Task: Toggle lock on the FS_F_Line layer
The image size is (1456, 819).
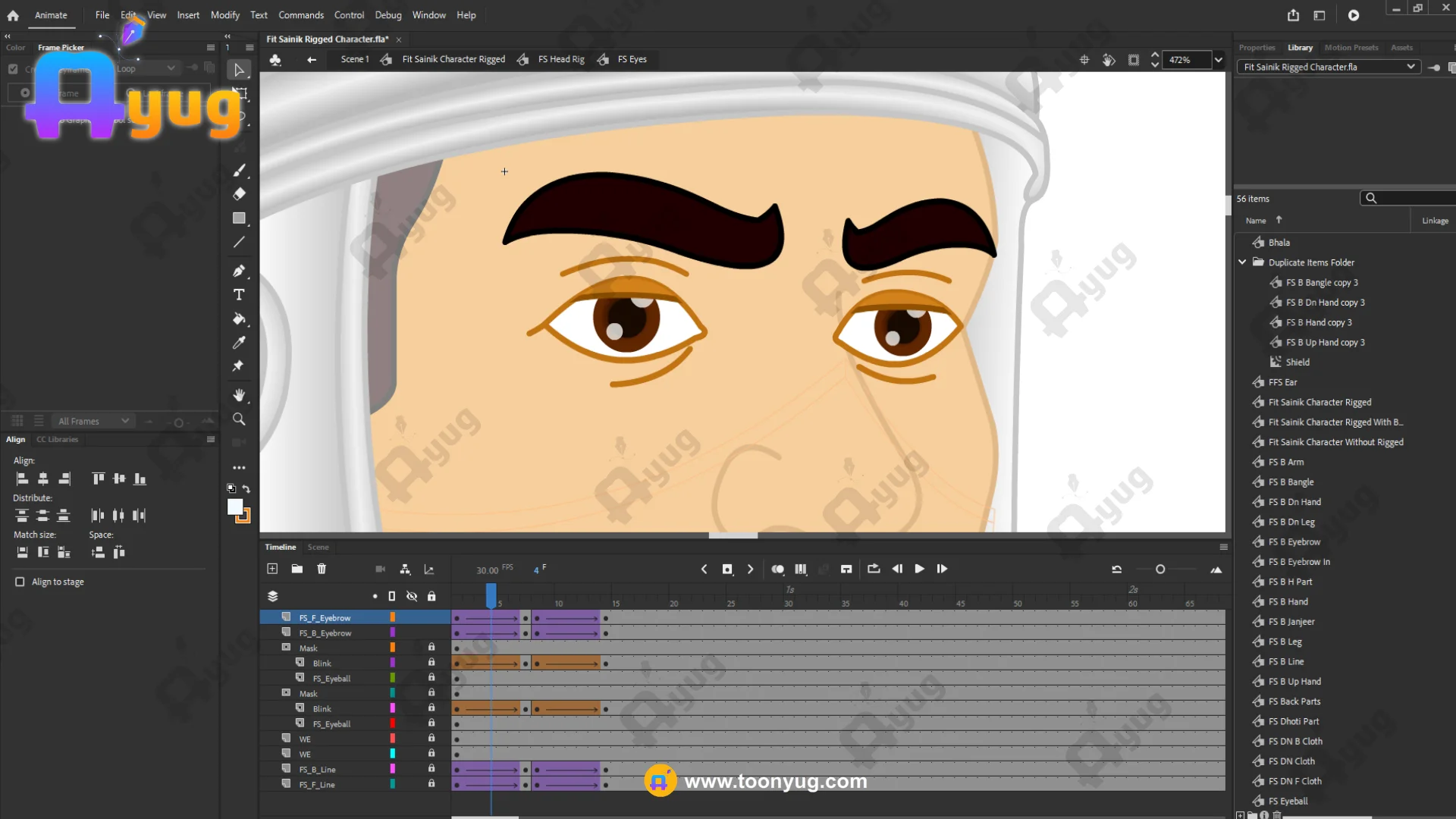Action: pyautogui.click(x=431, y=783)
